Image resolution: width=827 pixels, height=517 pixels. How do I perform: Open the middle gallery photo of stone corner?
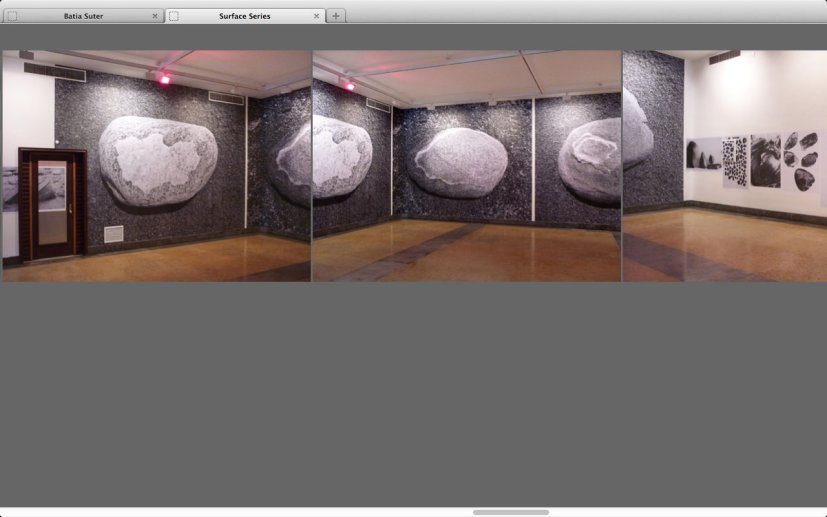(467, 166)
